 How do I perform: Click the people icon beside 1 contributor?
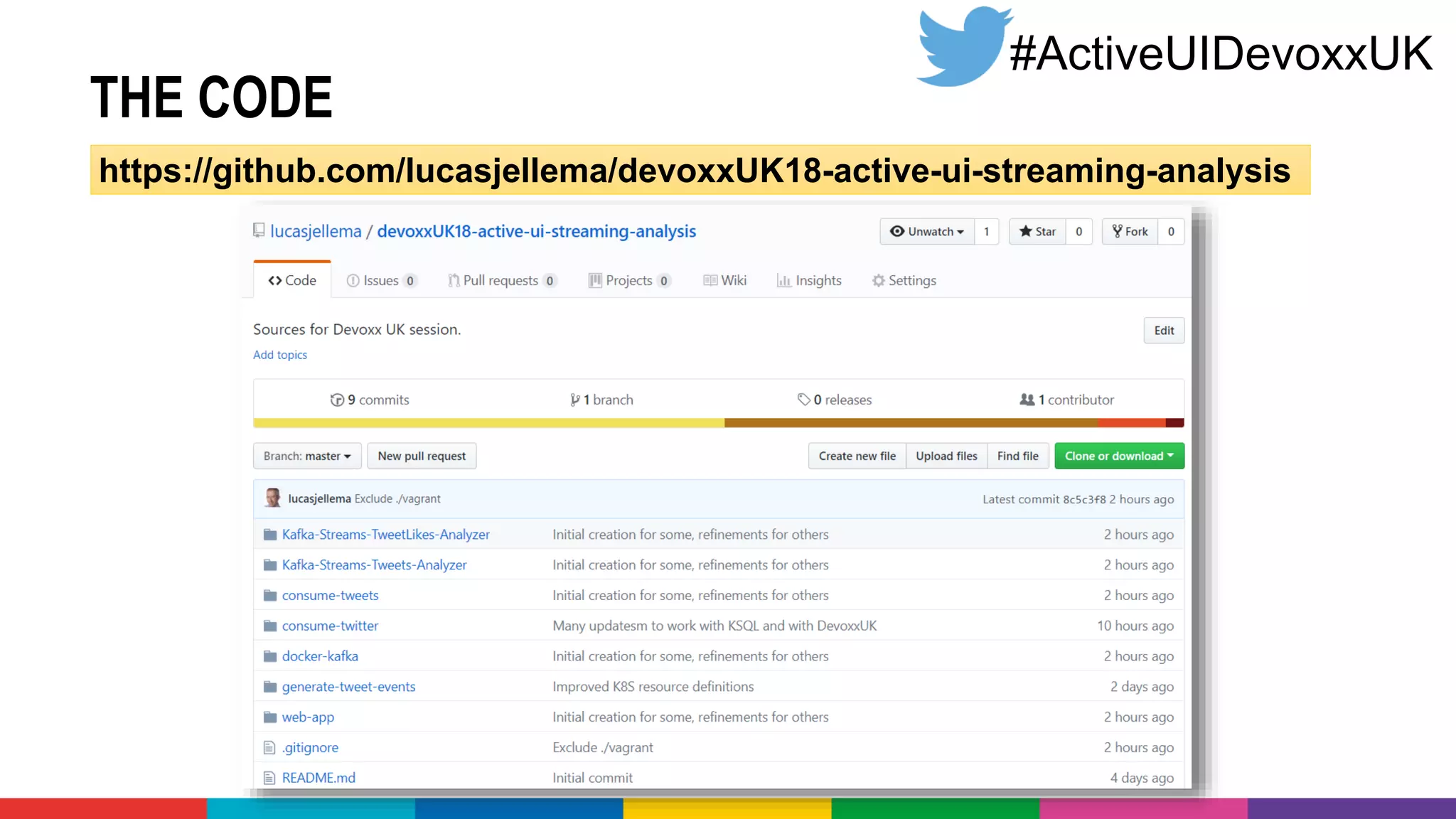(1027, 400)
